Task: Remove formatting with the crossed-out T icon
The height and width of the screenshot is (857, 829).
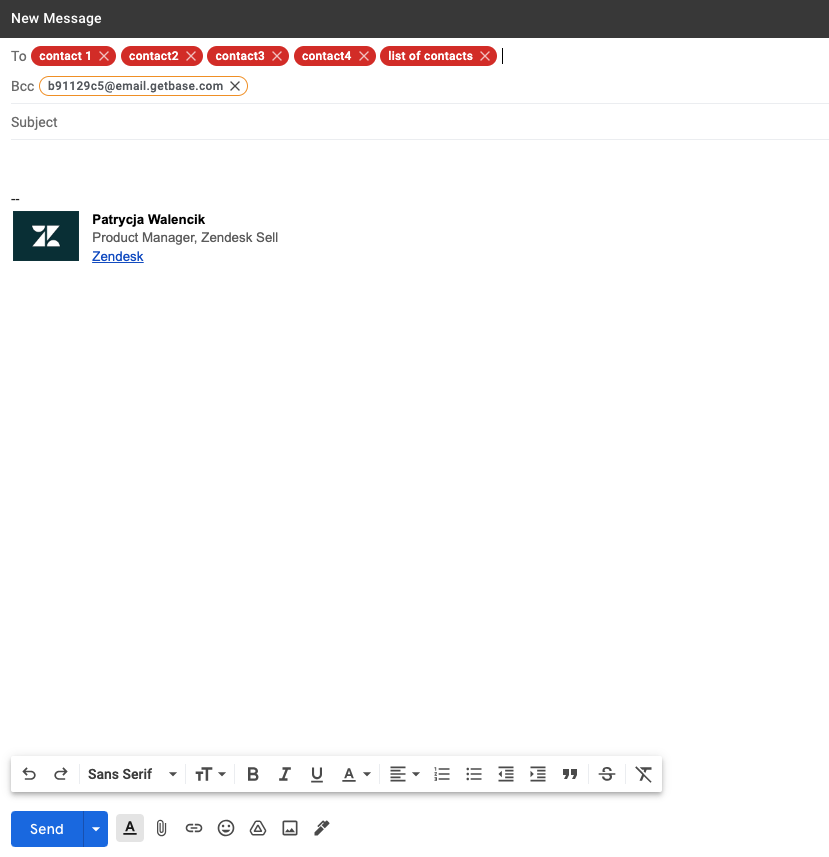Action: coord(643,774)
